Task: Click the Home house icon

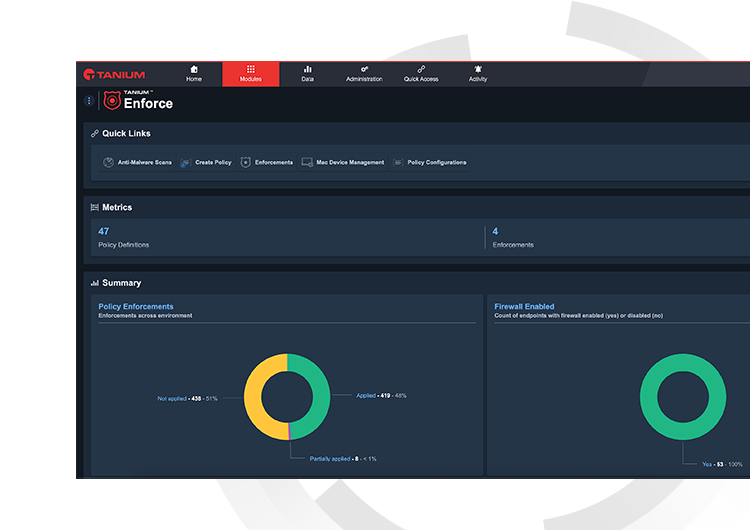Action: (194, 69)
